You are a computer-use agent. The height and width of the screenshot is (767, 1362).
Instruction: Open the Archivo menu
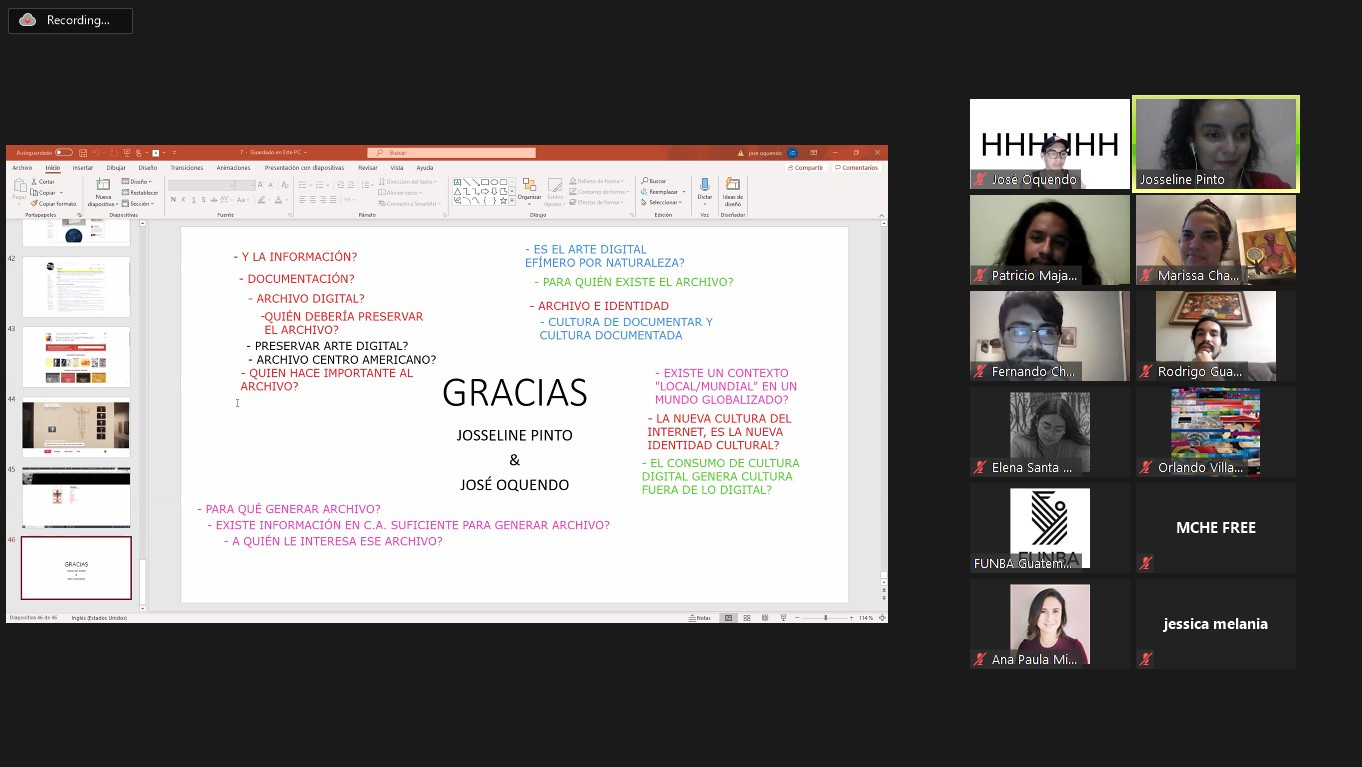22,168
